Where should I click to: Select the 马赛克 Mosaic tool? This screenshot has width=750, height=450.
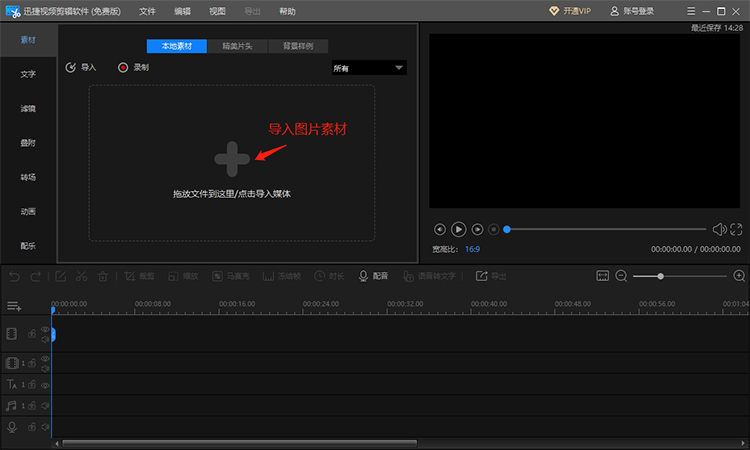(x=231, y=276)
